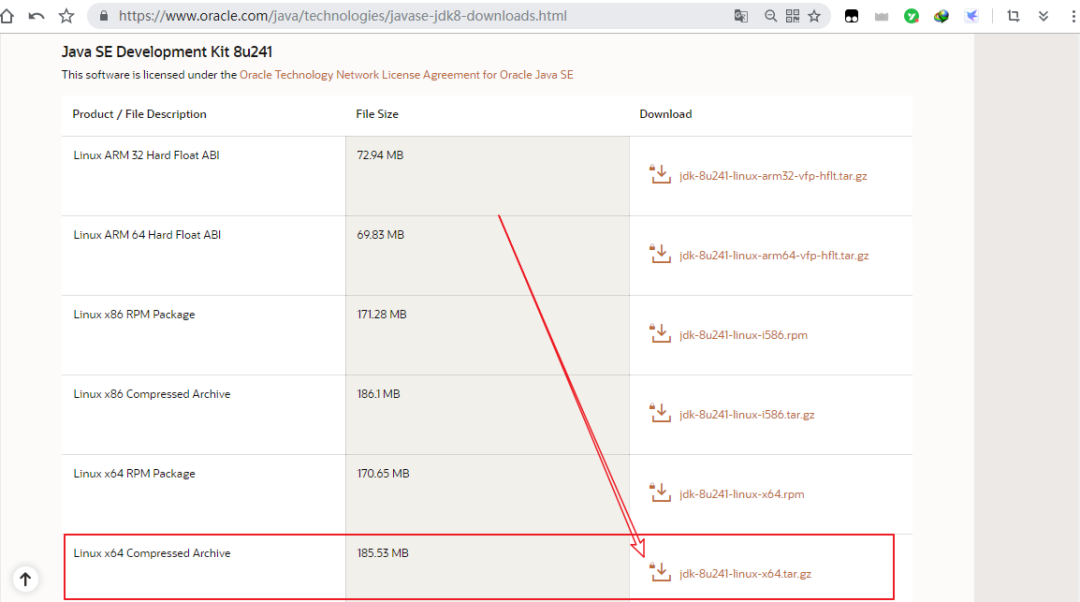Click the crop screenshot tool icon
This screenshot has width=1080, height=602.
(x=1013, y=16)
